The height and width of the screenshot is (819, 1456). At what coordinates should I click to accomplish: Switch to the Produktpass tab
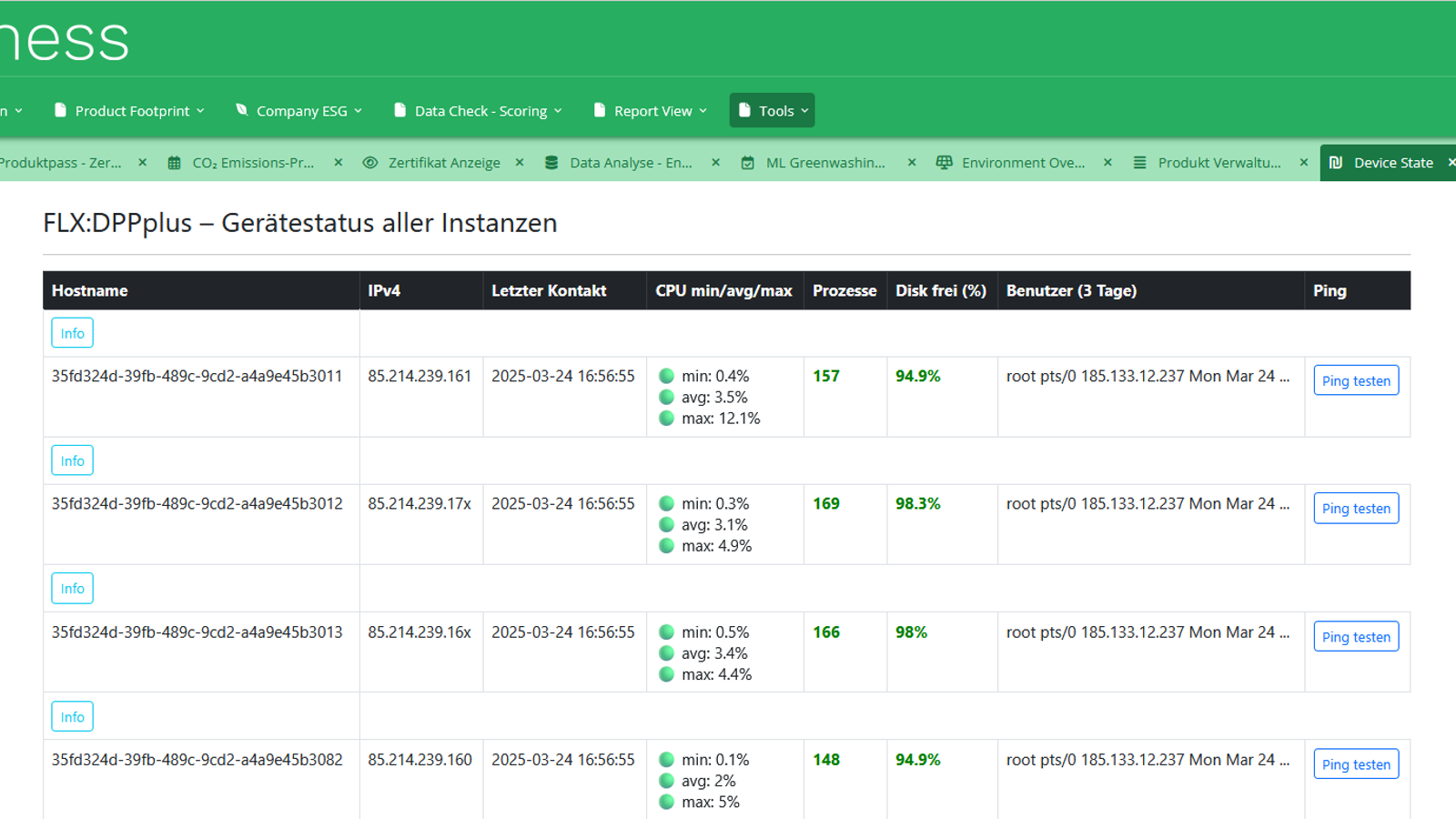[60, 163]
